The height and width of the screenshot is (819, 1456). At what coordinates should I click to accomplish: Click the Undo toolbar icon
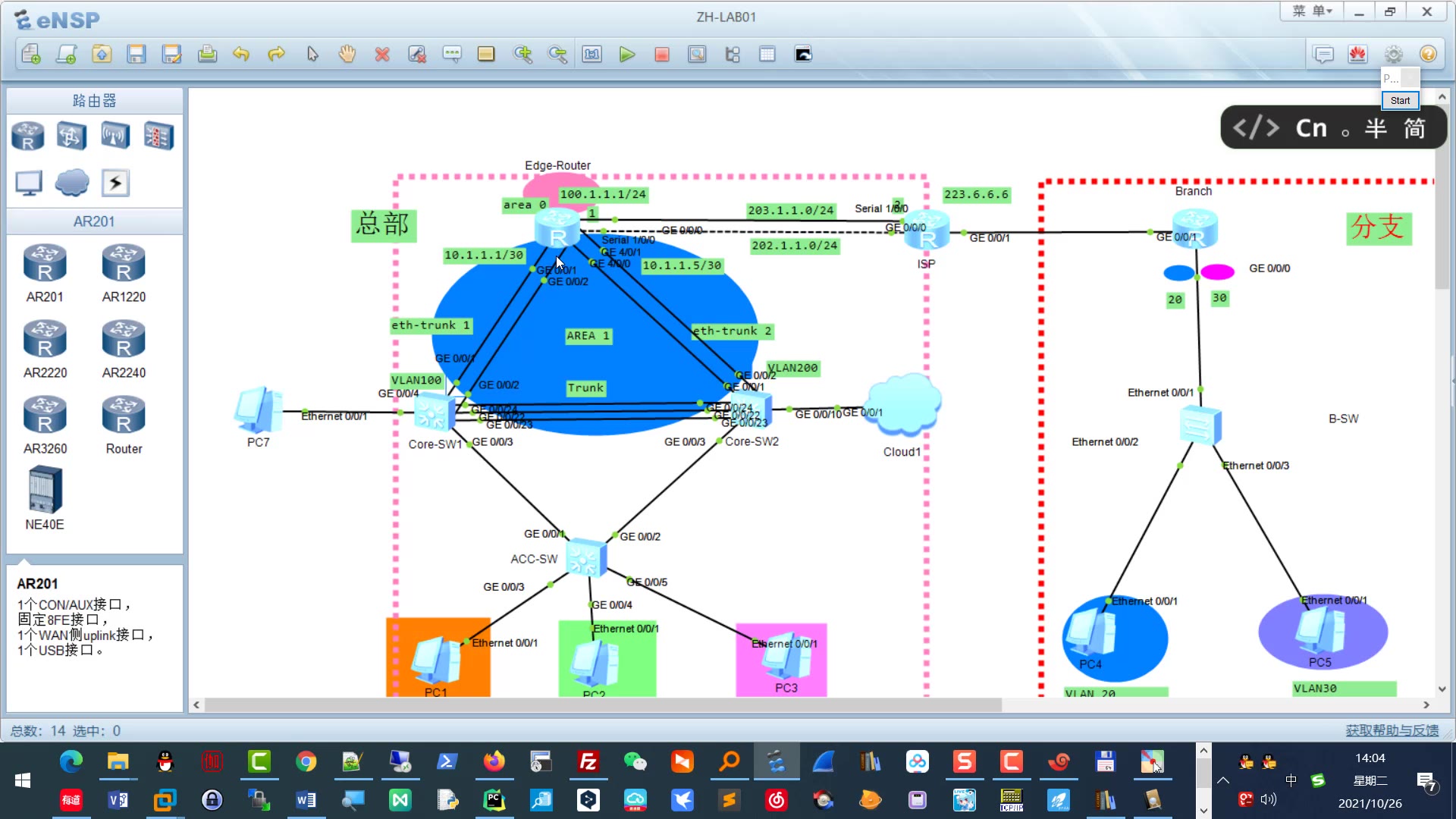[x=240, y=54]
